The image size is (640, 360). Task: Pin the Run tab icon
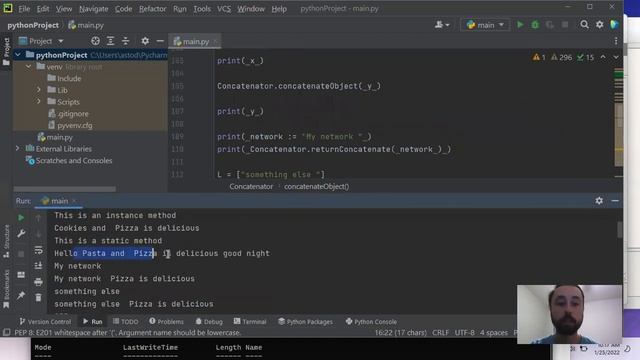tap(21, 295)
